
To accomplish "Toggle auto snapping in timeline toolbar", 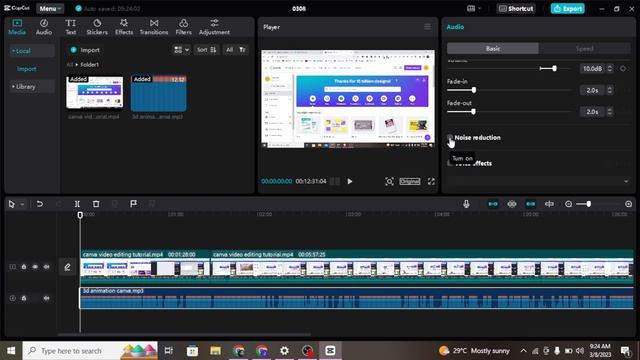I will (x=512, y=204).
